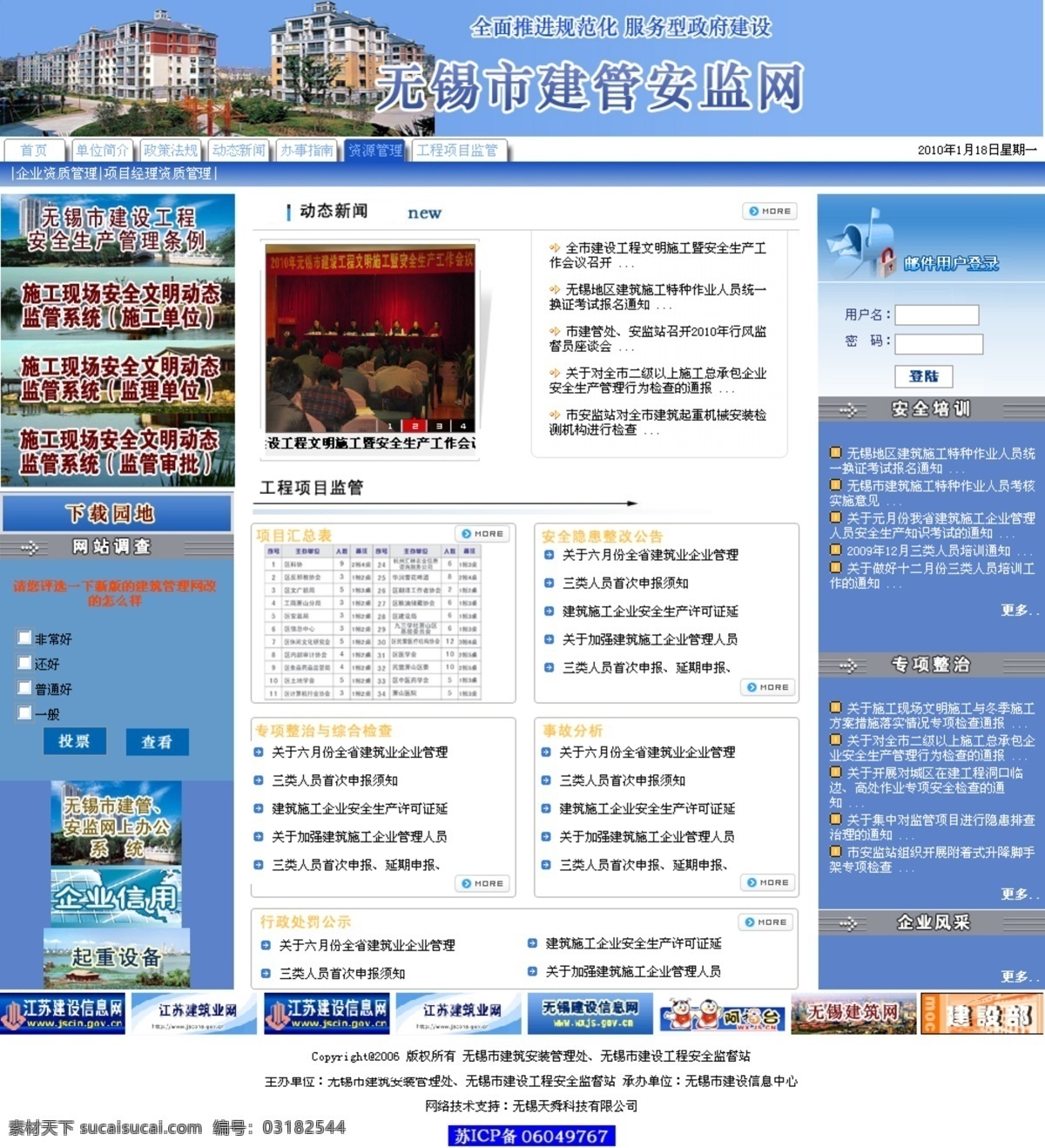Select news slide number 3
Image resolution: width=1045 pixels, height=1148 pixels.
coord(439,426)
